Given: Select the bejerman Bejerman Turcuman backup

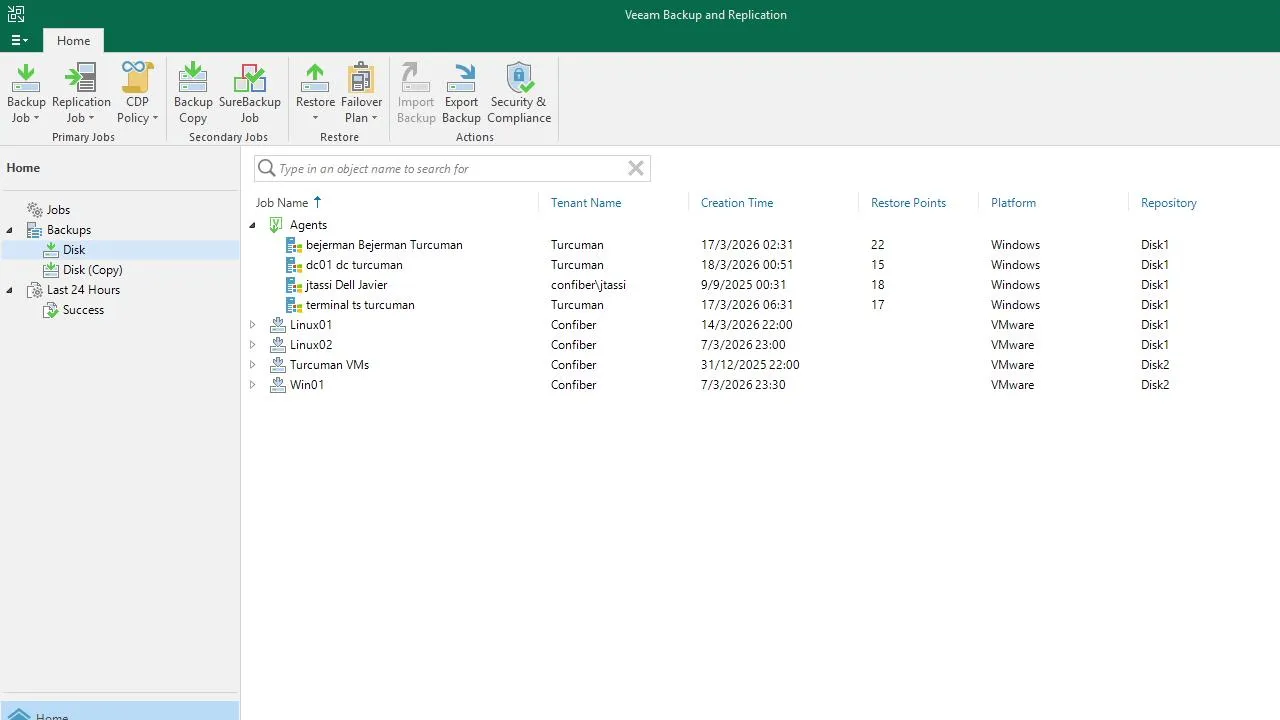Looking at the screenshot, I should 384,245.
